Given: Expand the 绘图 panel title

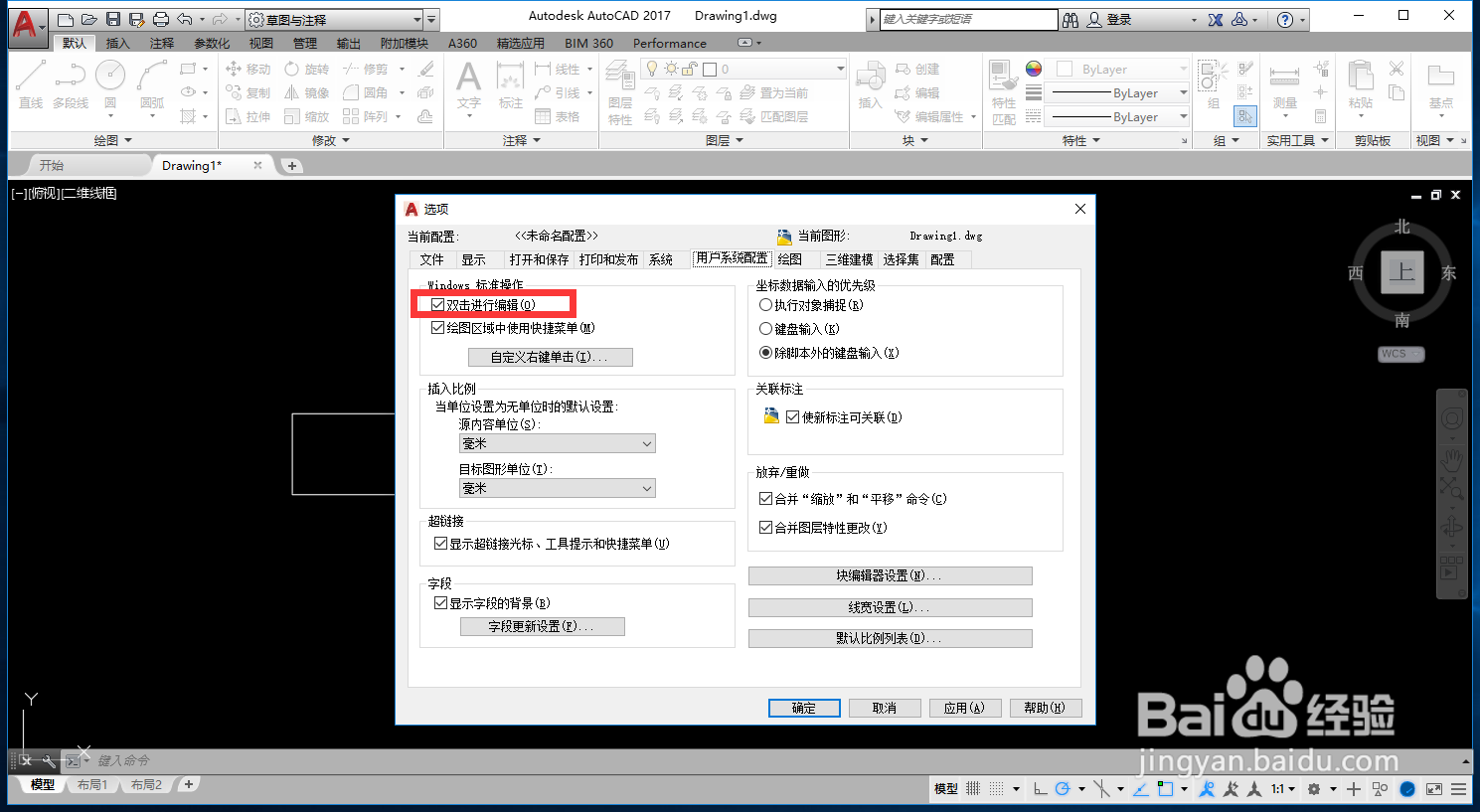Looking at the screenshot, I should [x=112, y=141].
